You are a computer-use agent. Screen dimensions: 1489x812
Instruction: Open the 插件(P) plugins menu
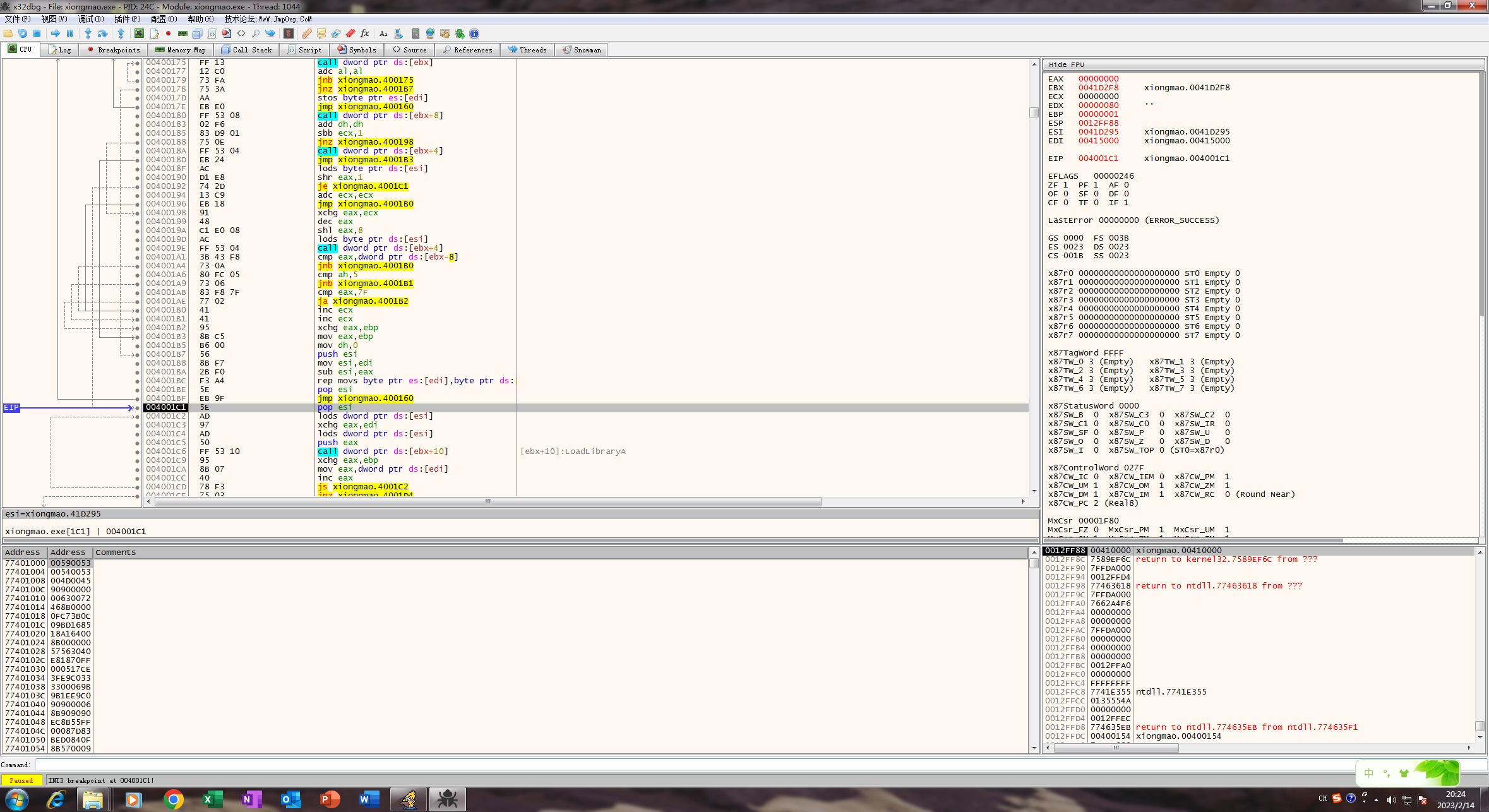tap(127, 19)
